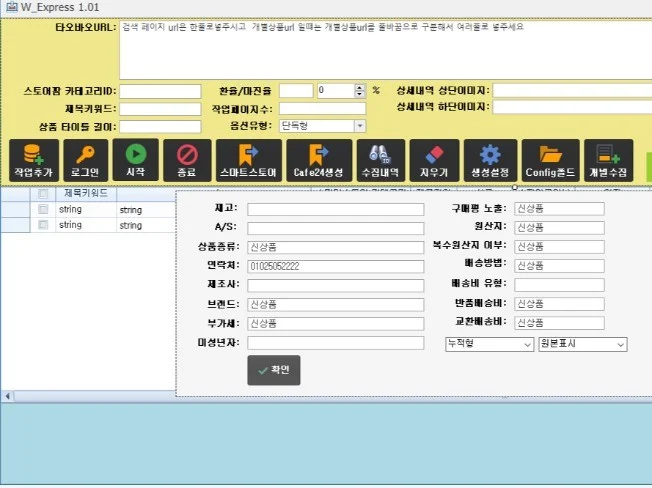Click the 제목키워드 column header
The width and height of the screenshot is (652, 488).
tap(85, 193)
